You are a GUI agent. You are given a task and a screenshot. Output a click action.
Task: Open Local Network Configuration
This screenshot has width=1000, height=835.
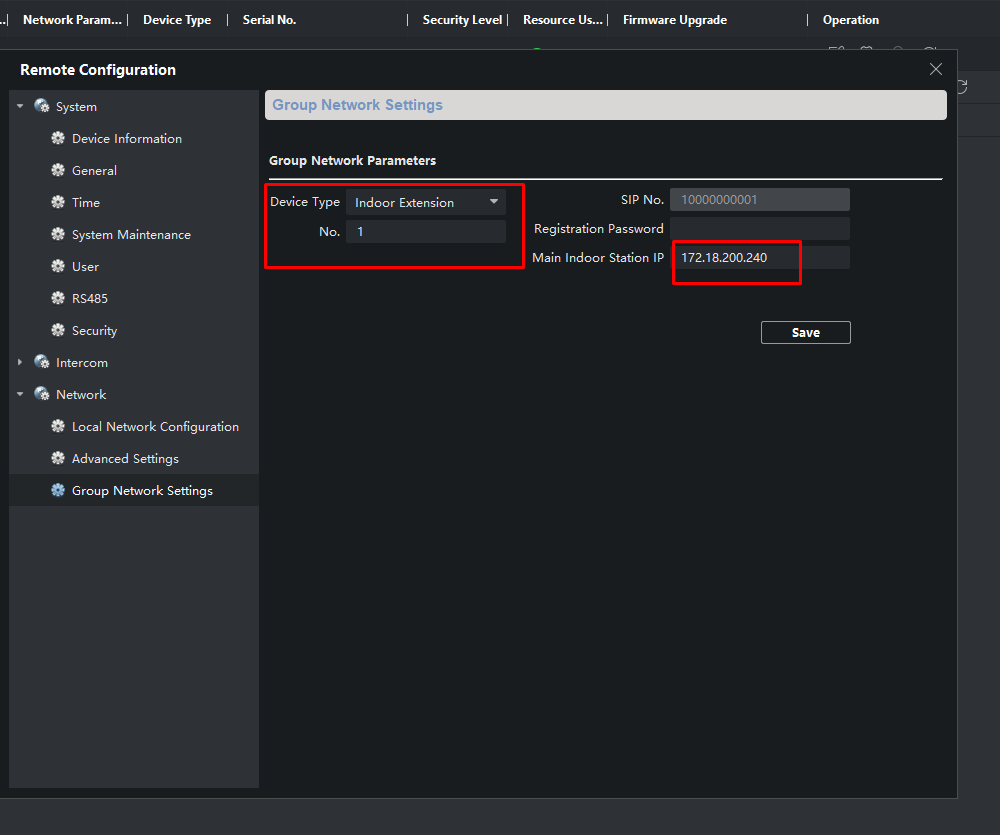(156, 427)
